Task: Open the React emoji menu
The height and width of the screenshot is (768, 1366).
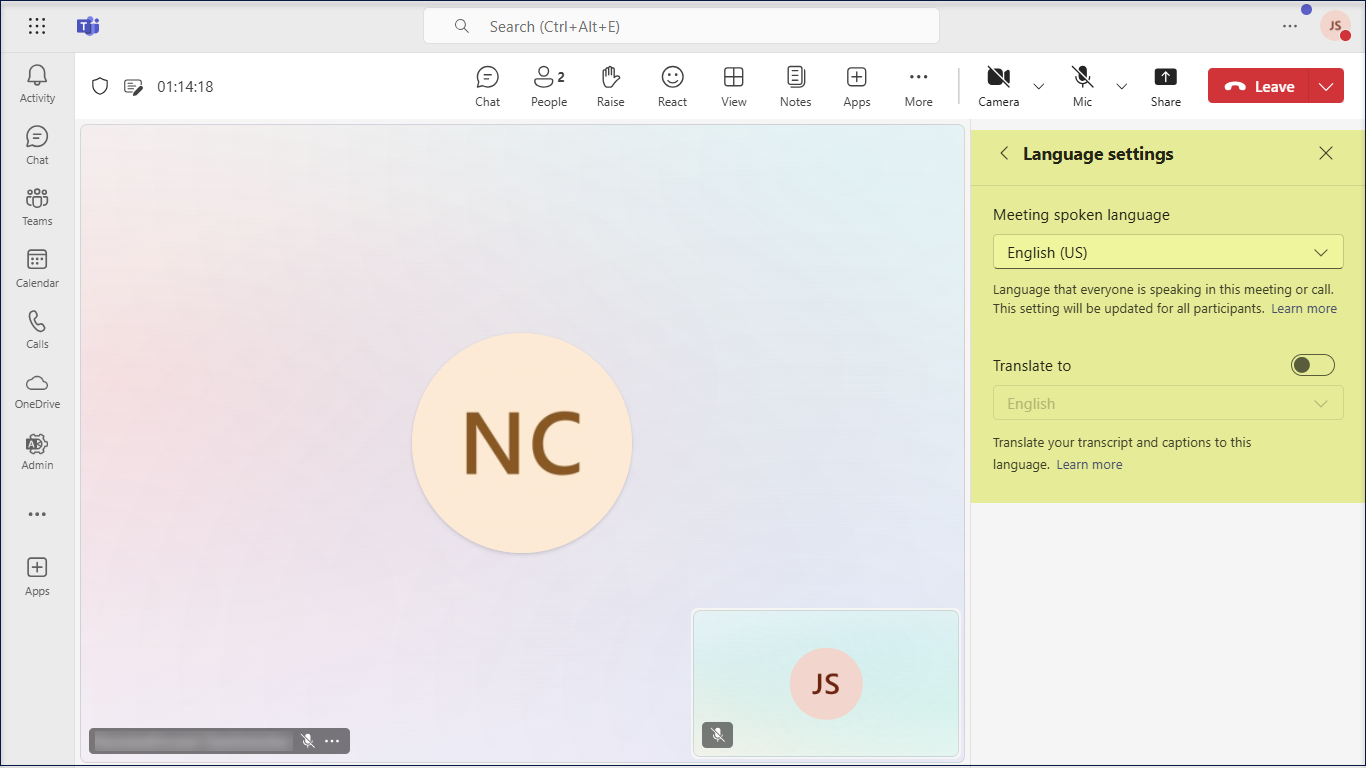Action: pos(672,86)
